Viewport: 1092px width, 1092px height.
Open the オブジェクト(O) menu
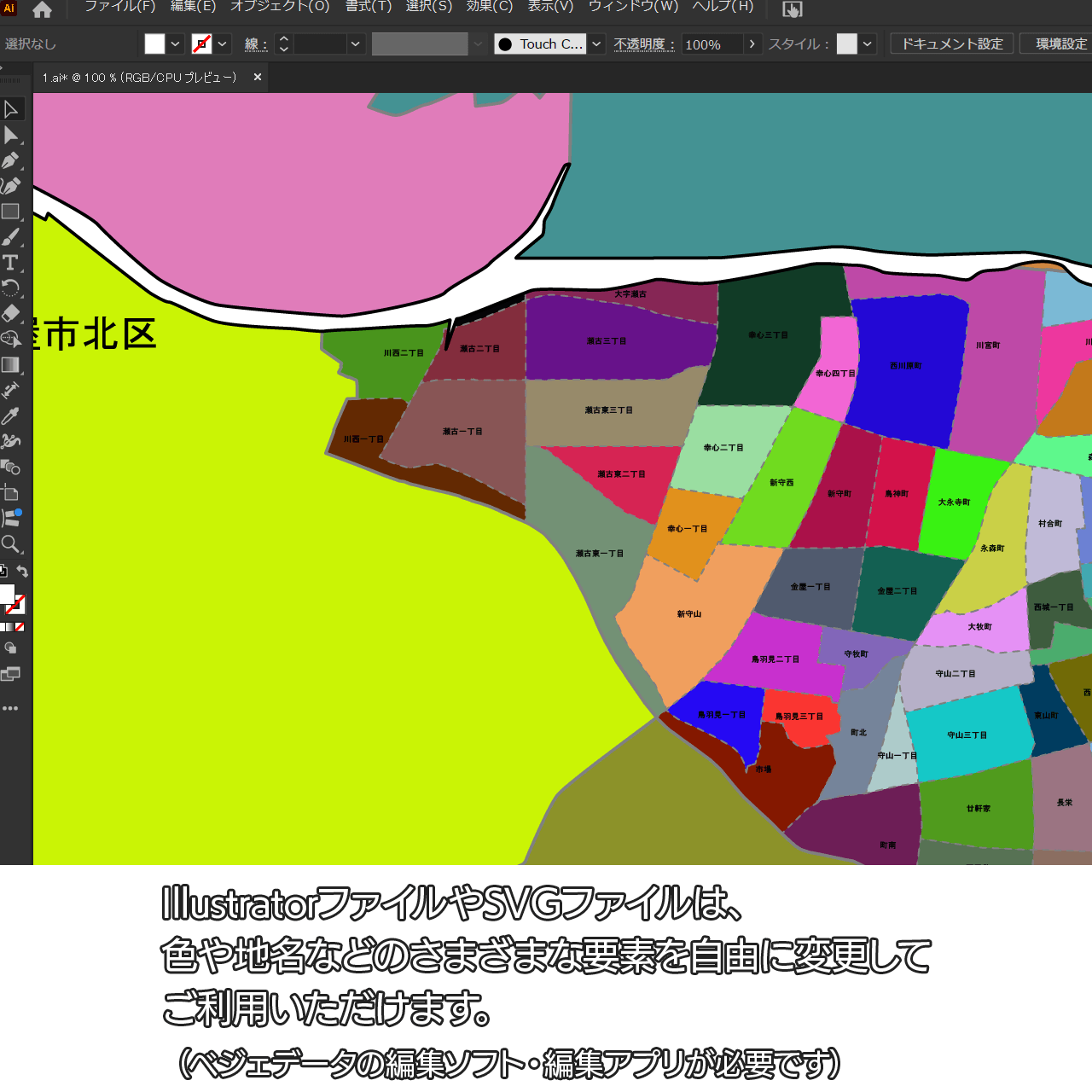tap(280, 7)
